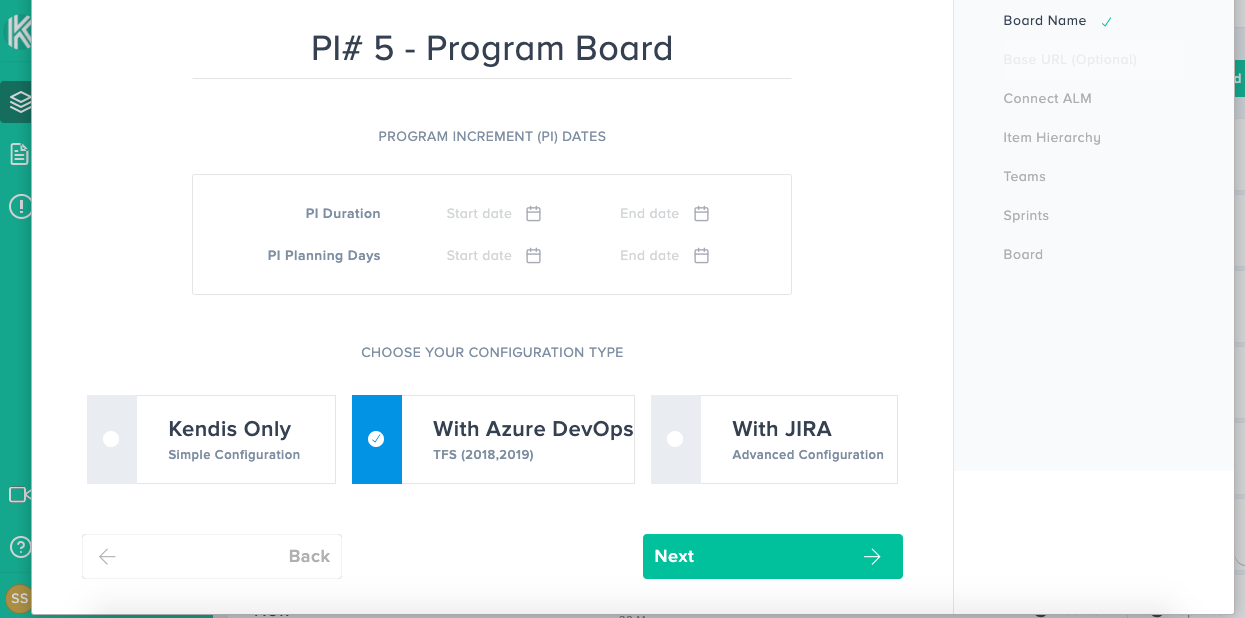This screenshot has width=1245, height=618.
Task: Open calendar for PI Duration end date
Action: pyautogui.click(x=701, y=214)
